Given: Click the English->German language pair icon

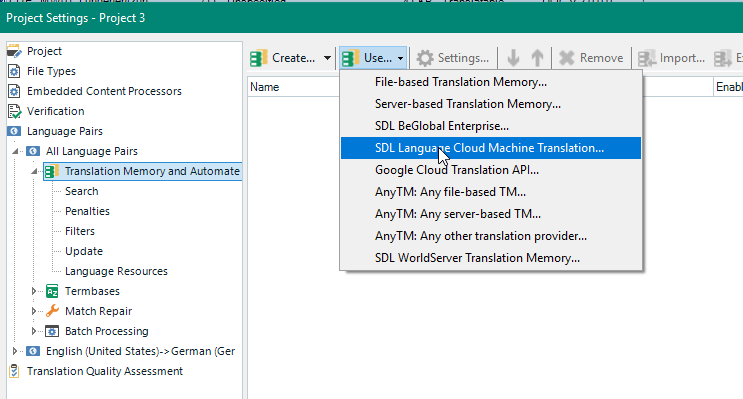Looking at the screenshot, I should 33,351.
